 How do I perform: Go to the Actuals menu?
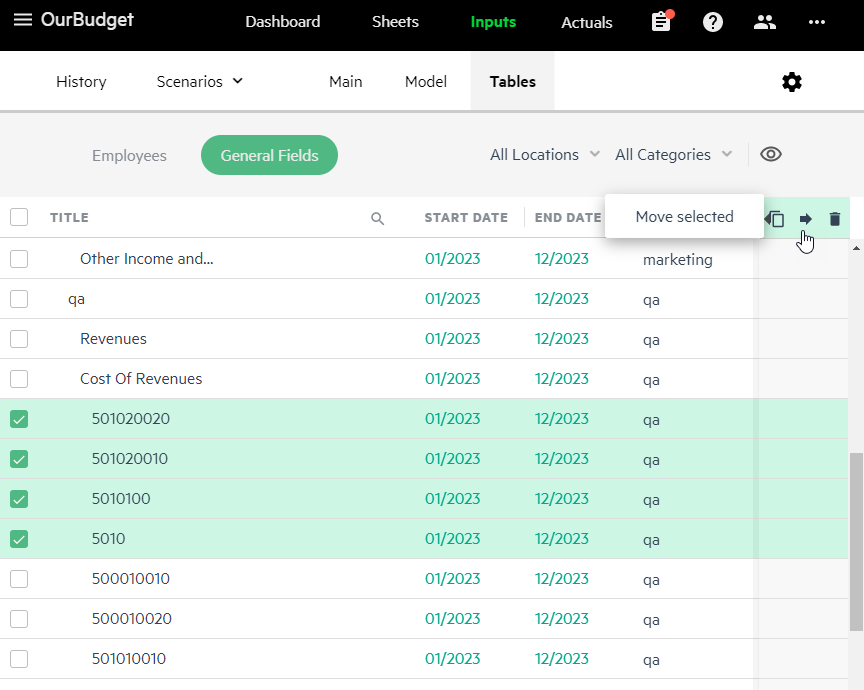pos(587,23)
